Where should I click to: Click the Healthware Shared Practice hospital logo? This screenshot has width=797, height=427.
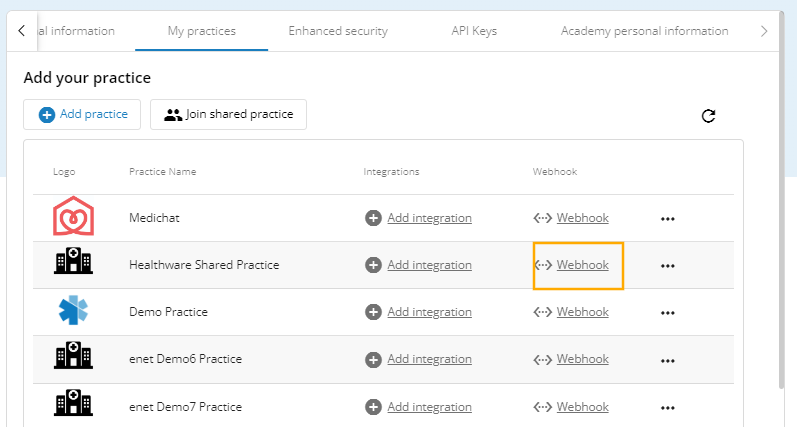73,264
